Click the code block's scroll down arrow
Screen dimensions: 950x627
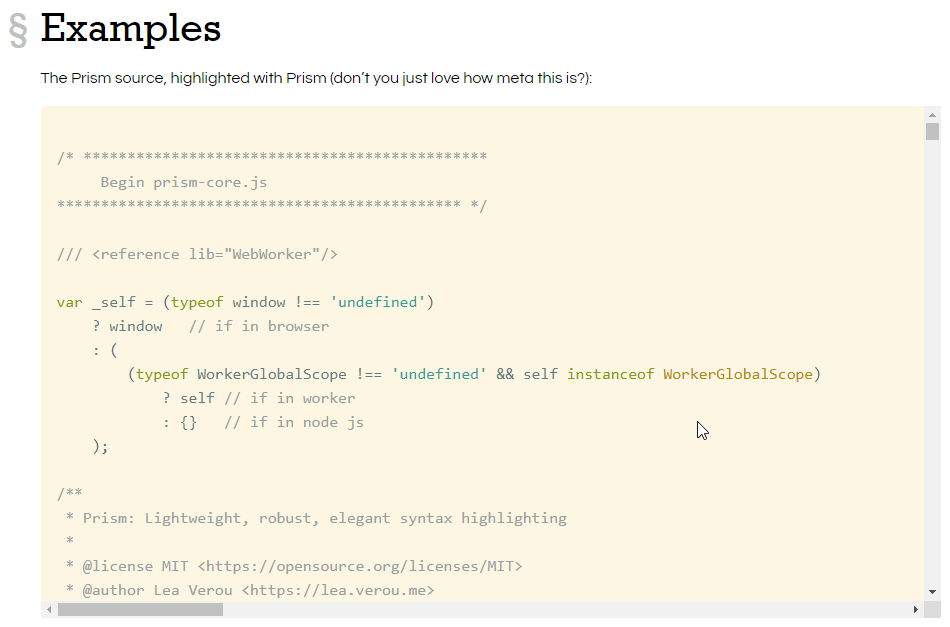[x=932, y=591]
